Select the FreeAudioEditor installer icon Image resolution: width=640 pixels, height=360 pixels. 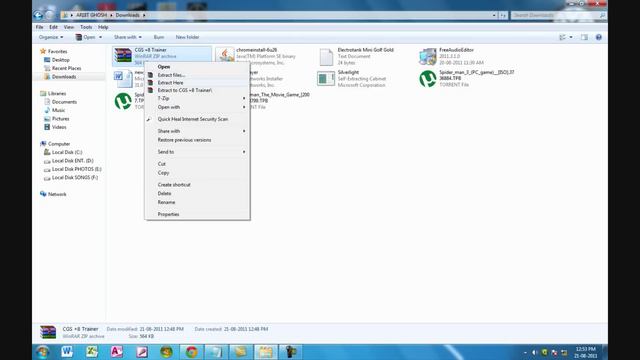[428, 56]
